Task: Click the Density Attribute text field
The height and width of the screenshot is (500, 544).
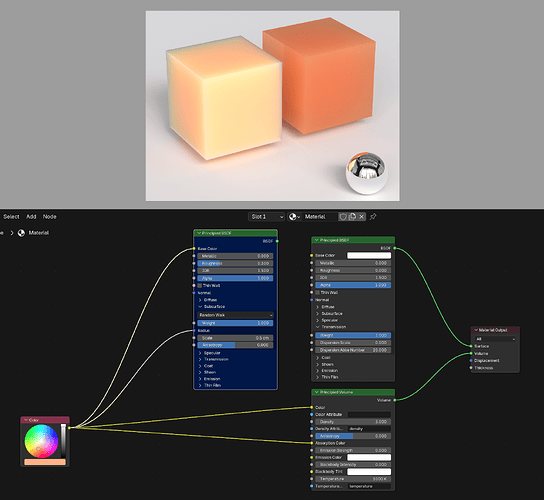Action: [369, 429]
